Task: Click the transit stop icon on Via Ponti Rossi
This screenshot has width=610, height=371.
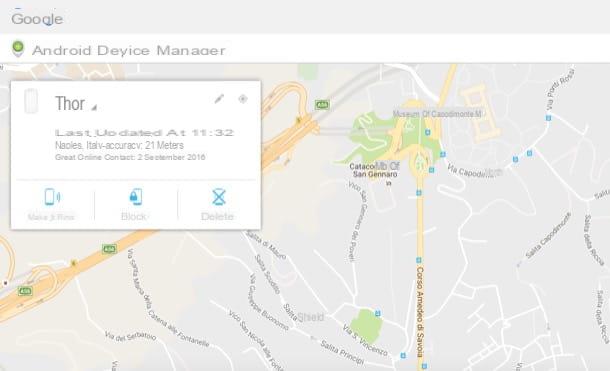Action: [548, 118]
